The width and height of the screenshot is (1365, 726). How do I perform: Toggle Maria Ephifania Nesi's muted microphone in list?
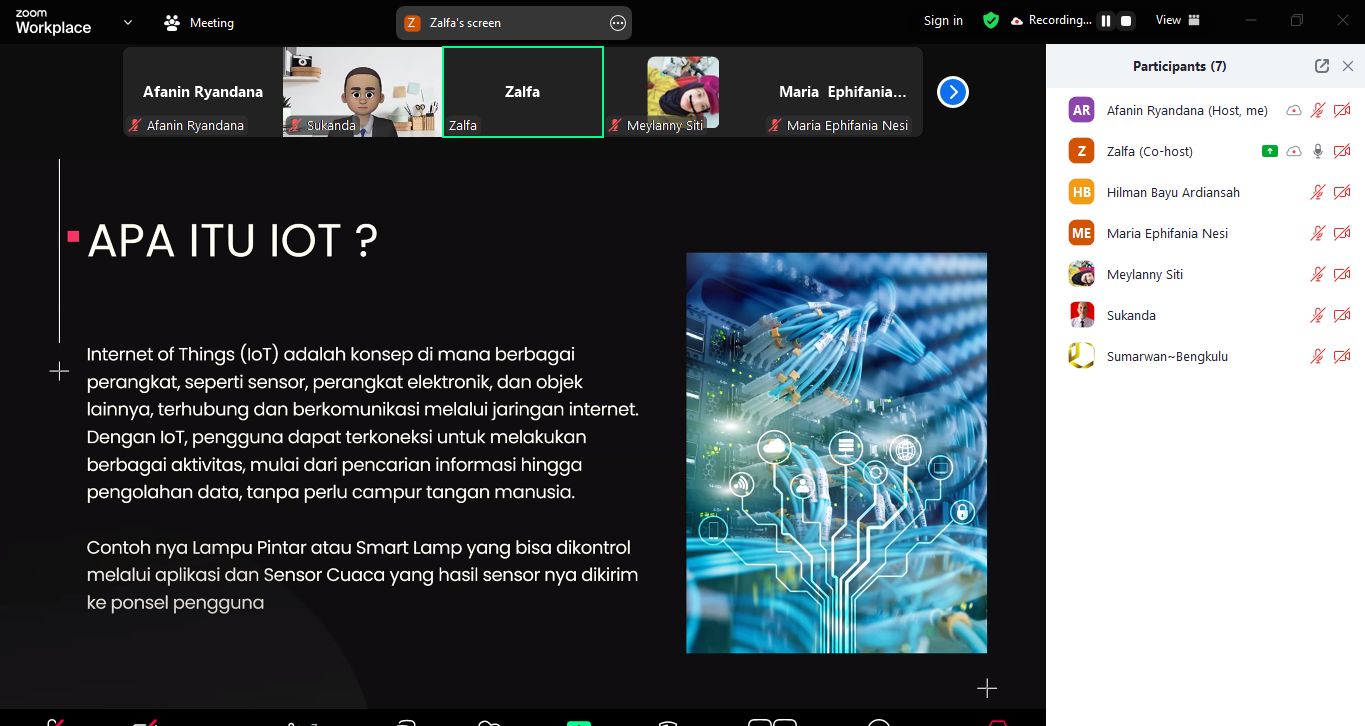tap(1318, 233)
